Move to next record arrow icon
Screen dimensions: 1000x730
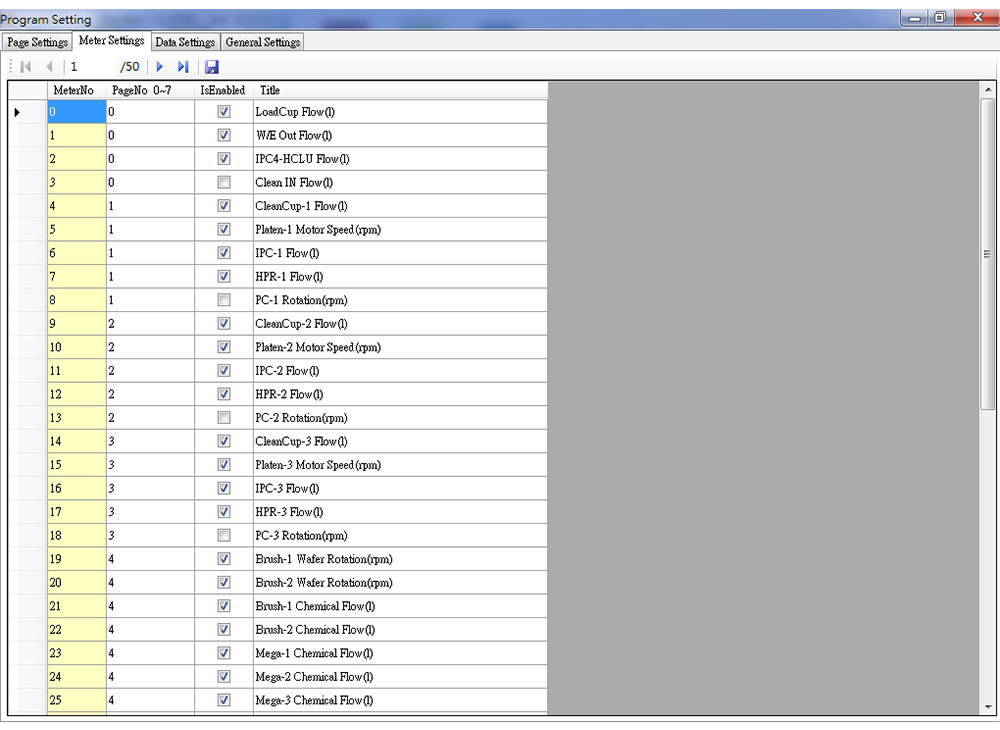pyautogui.click(x=160, y=66)
